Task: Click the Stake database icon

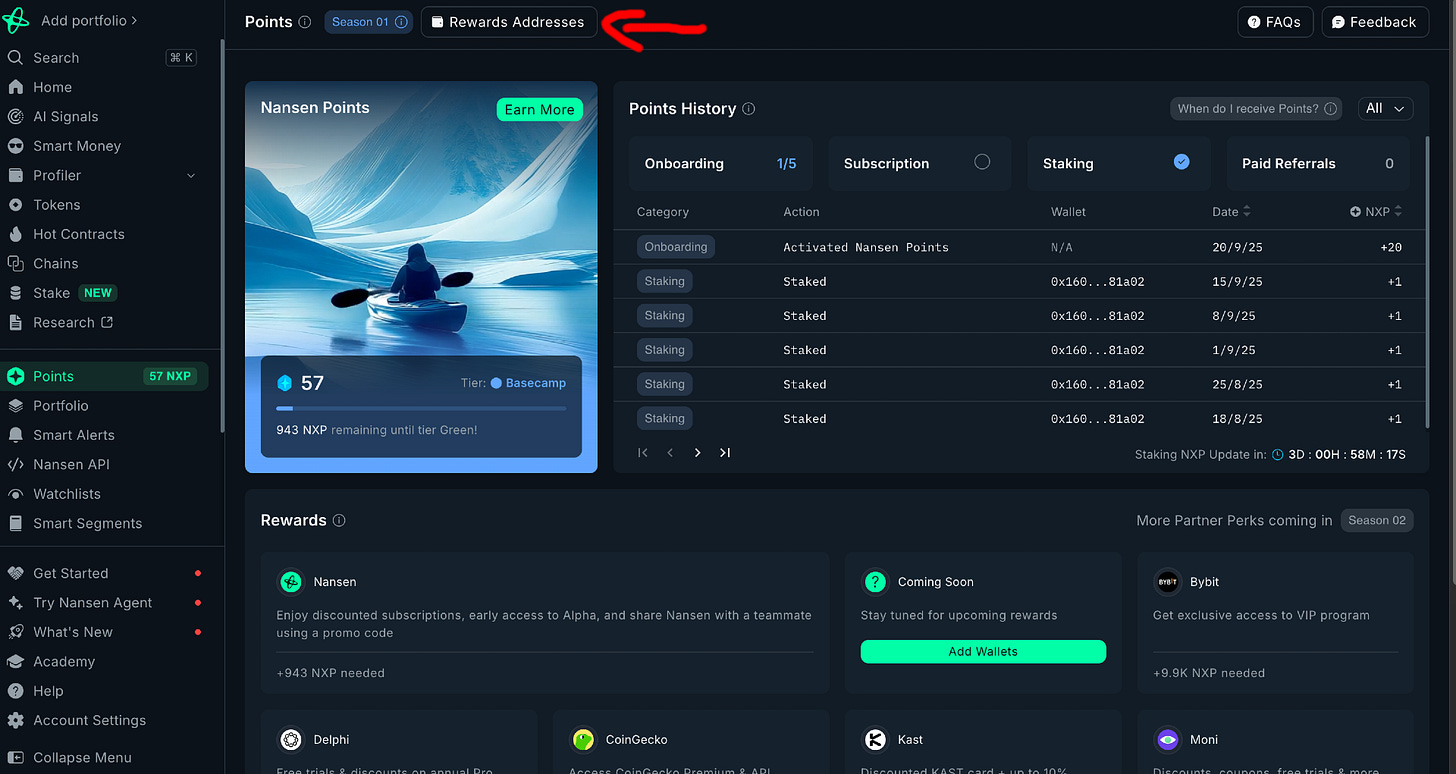Action: [x=15, y=293]
